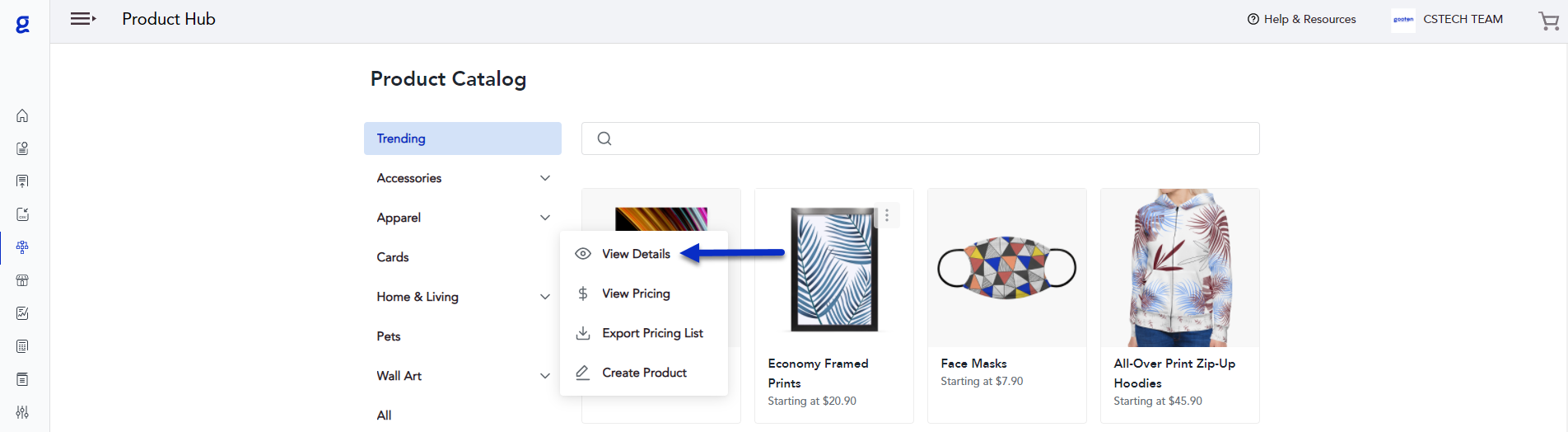1568x432 pixels.
Task: Open the stores icon in sidebar
Action: tap(22, 280)
